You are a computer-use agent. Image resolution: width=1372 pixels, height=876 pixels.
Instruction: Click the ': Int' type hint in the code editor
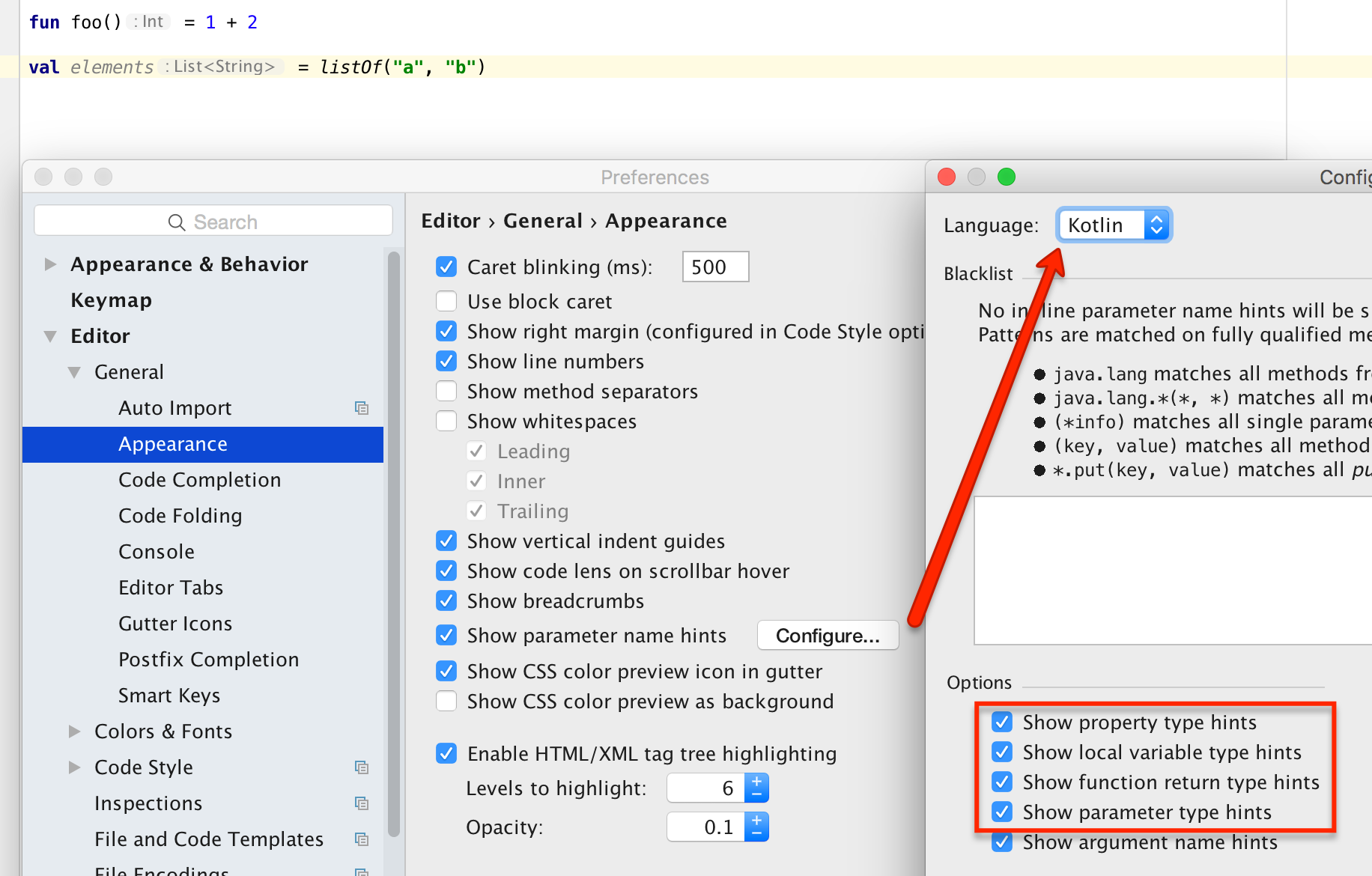(148, 22)
